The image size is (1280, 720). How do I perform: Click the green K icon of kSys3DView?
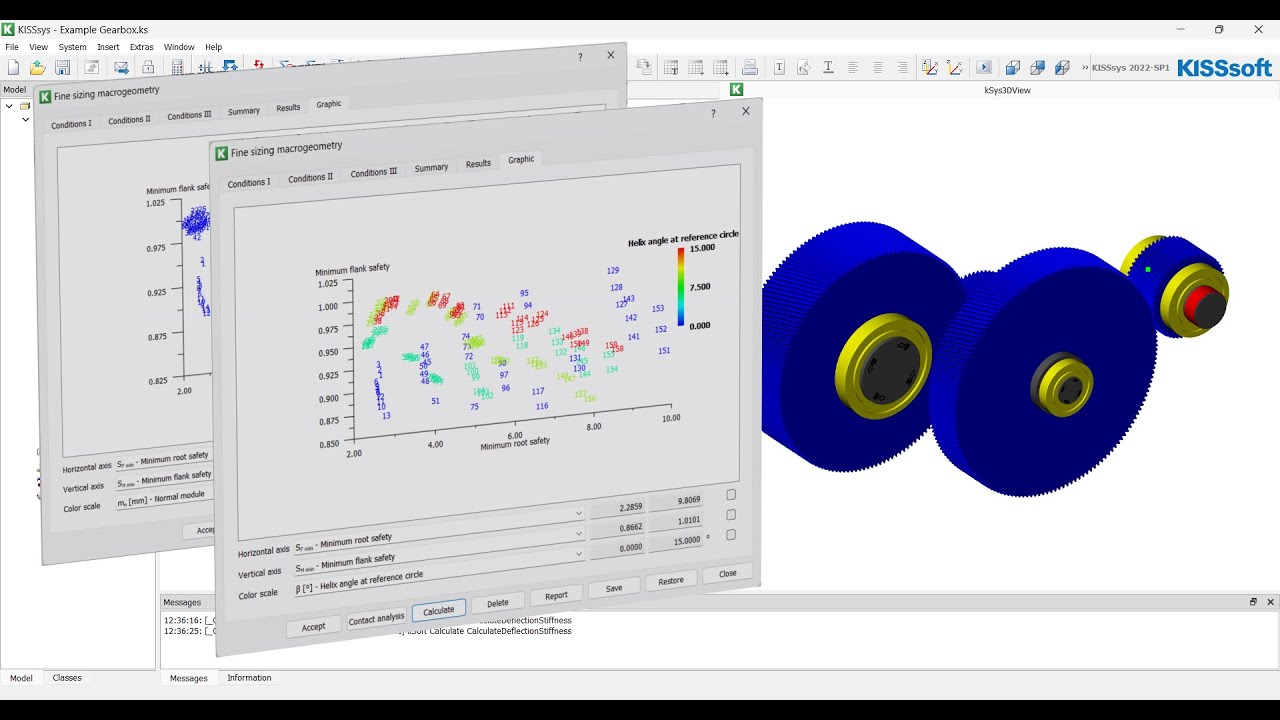pos(736,89)
